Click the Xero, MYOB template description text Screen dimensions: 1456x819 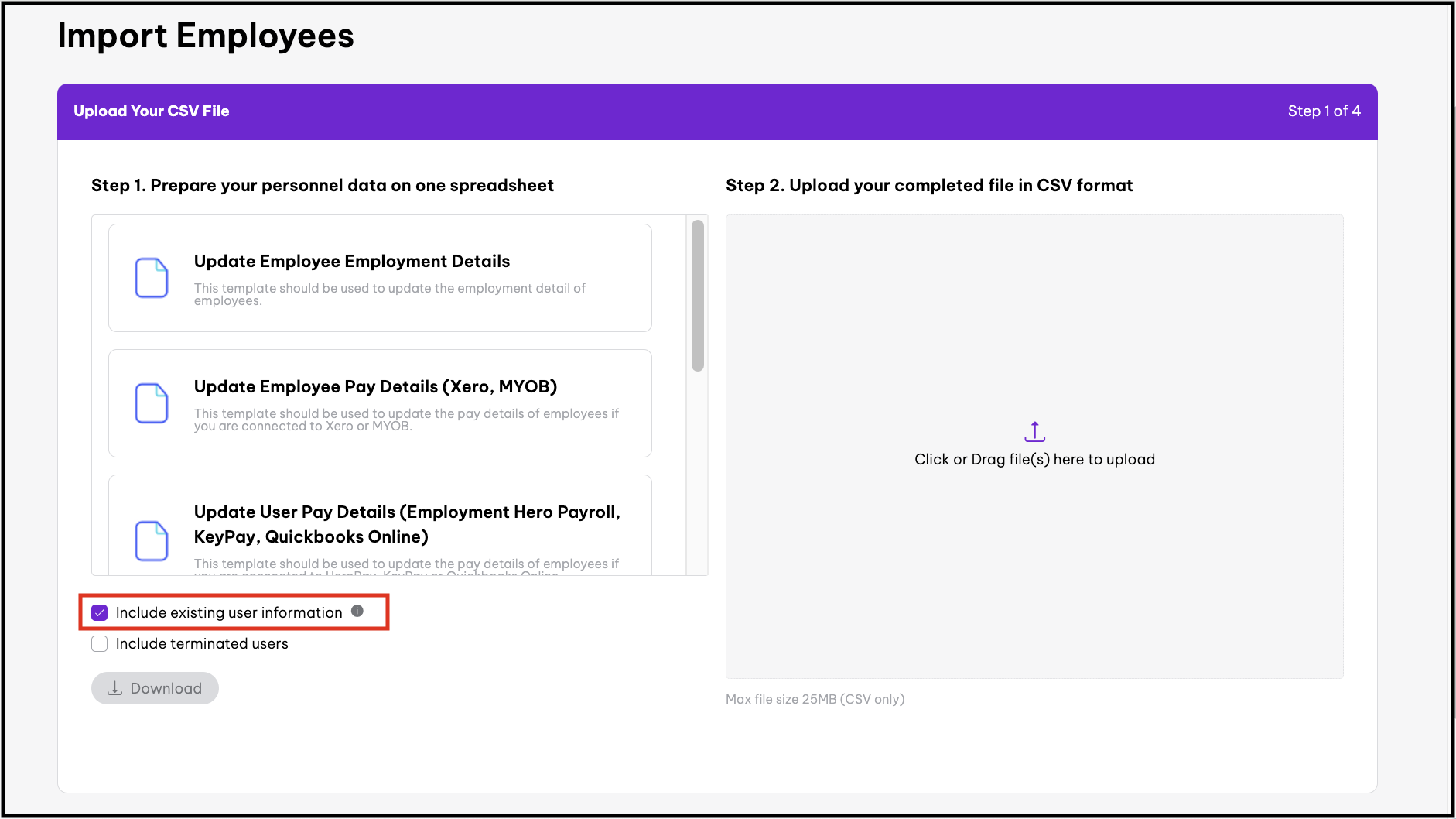406,420
